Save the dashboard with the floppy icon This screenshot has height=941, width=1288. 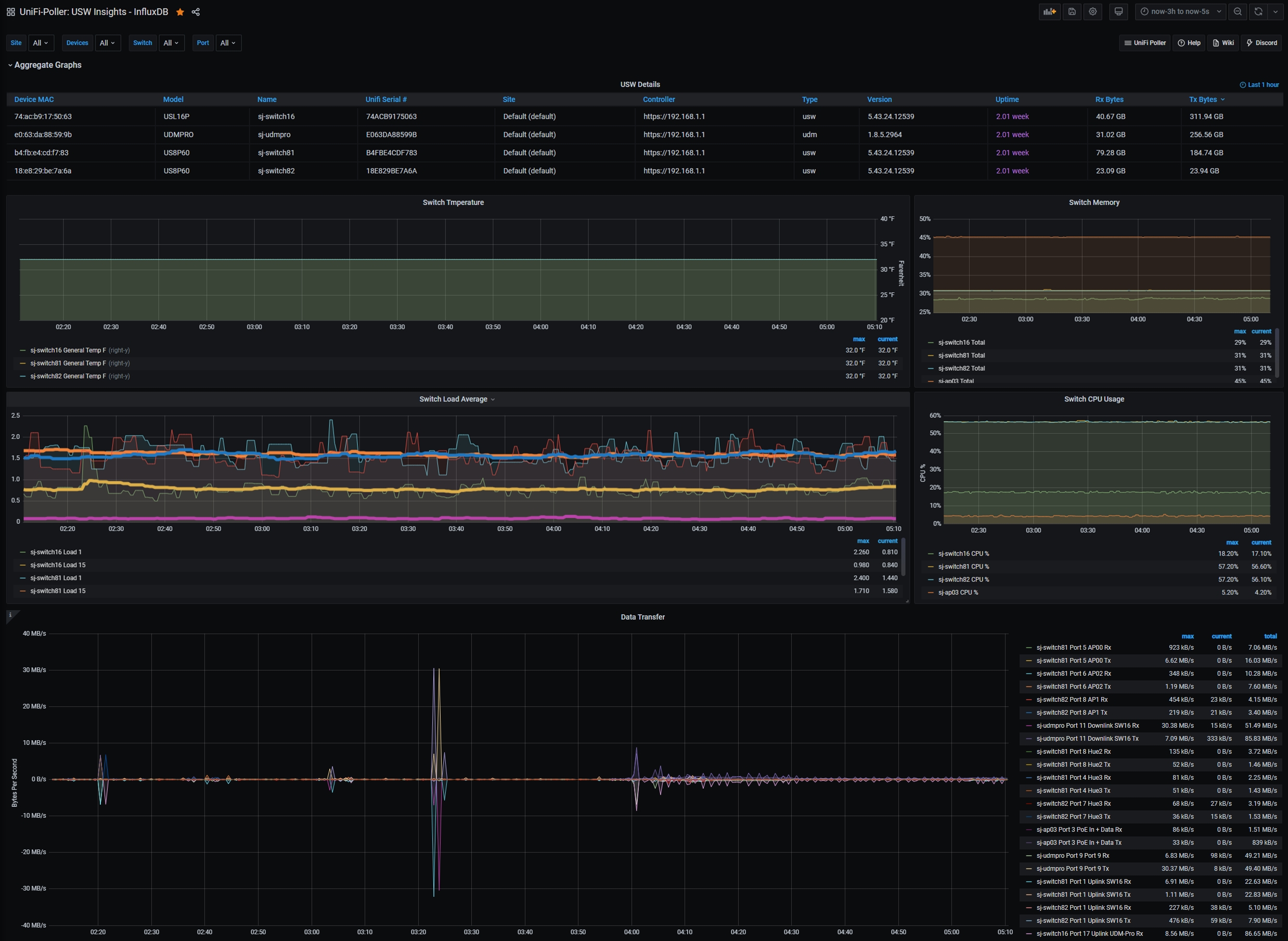point(1072,11)
